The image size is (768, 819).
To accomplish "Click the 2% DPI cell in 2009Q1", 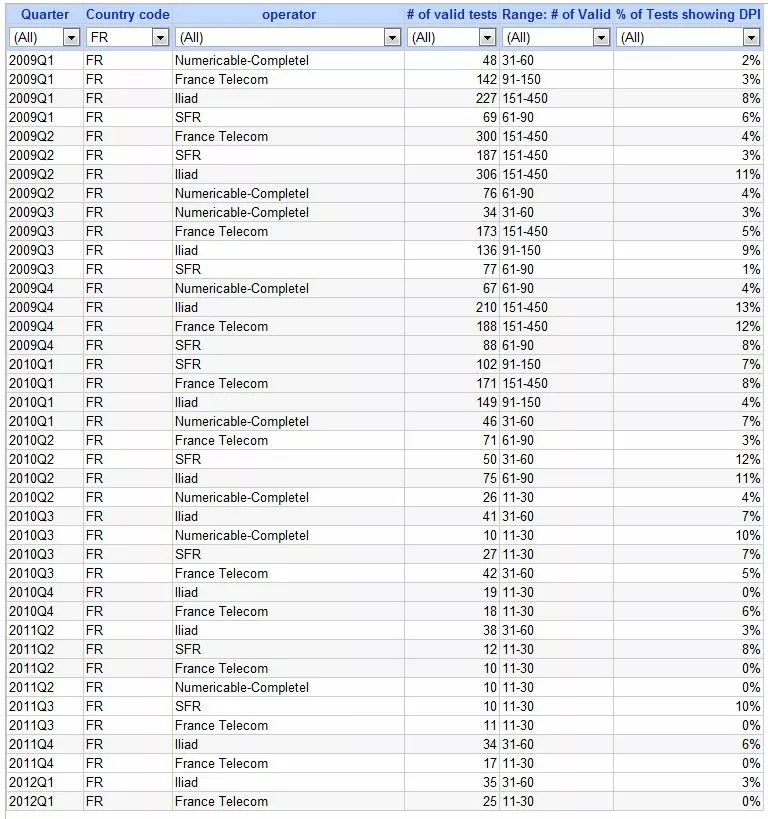I will [x=751, y=61].
